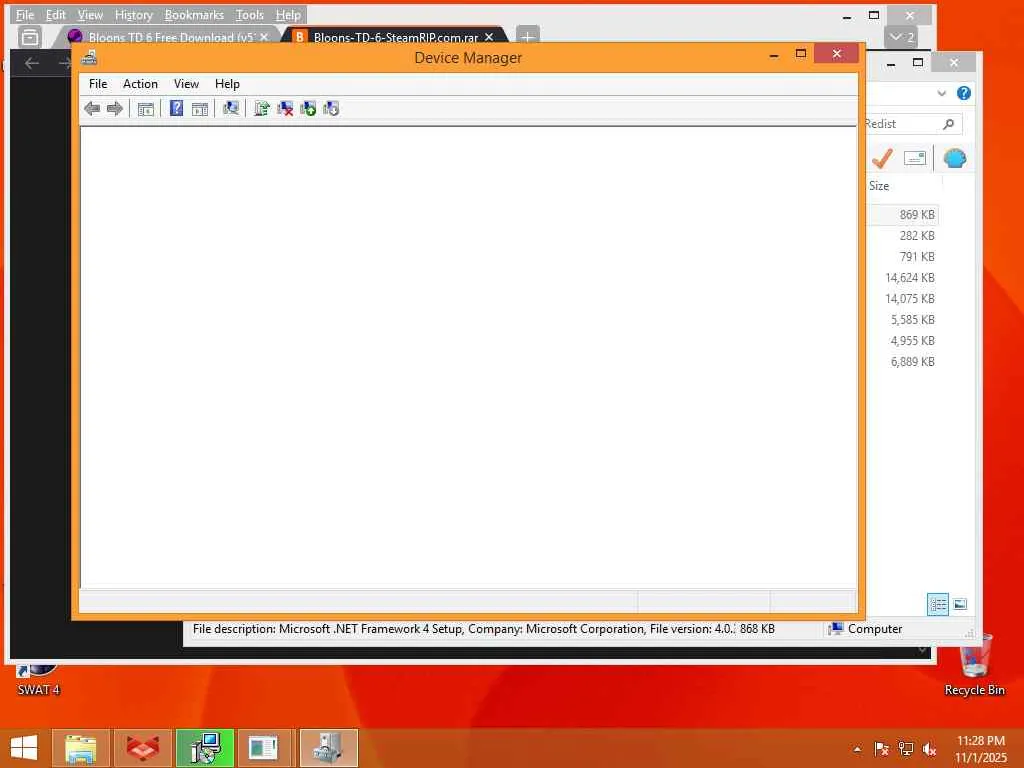
Task: Open the Action menu in Device Manager
Action: pyautogui.click(x=140, y=84)
